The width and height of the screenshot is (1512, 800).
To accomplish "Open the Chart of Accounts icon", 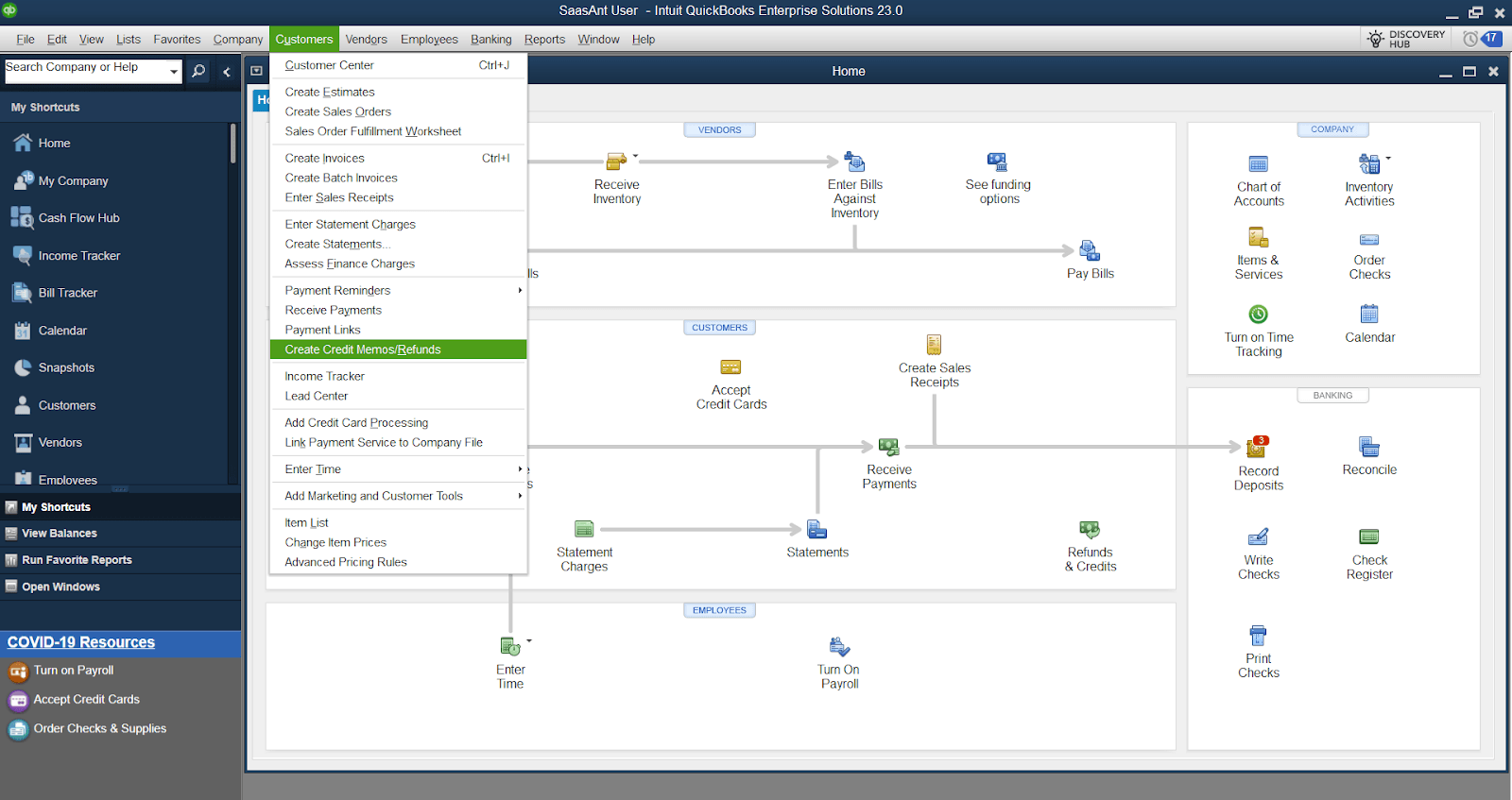I will coord(1259,164).
